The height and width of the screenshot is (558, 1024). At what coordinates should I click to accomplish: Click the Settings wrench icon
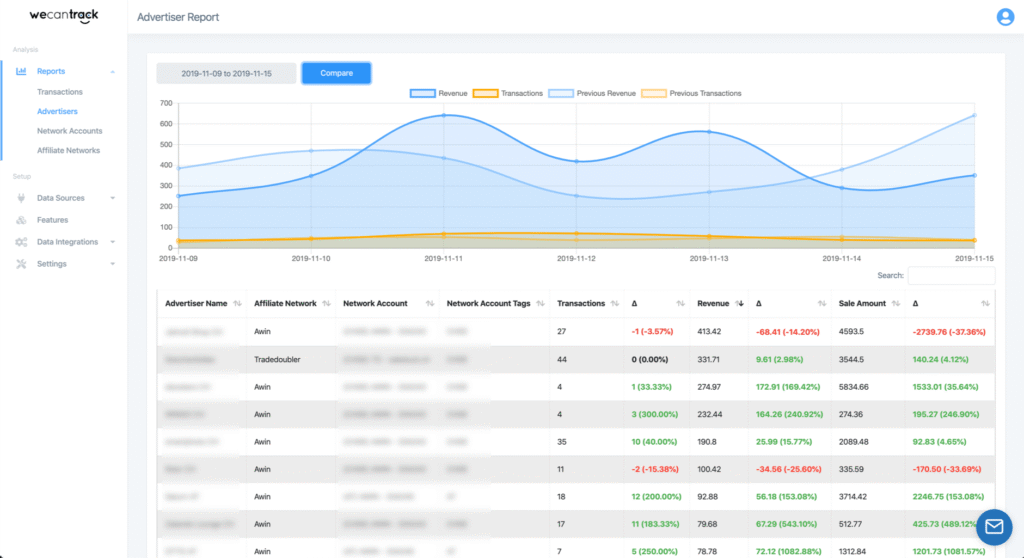[21, 264]
